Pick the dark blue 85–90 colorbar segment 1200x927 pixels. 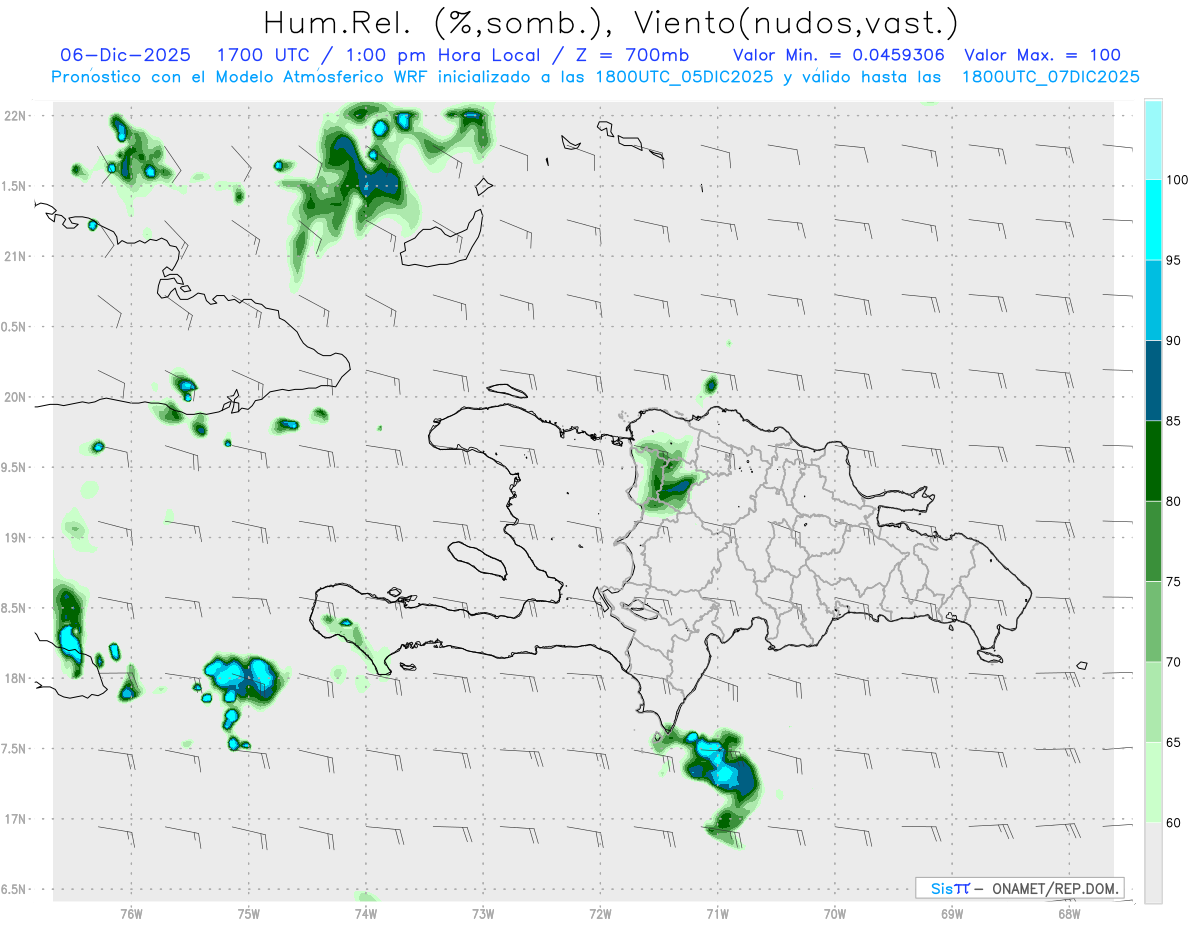[x=1153, y=380]
